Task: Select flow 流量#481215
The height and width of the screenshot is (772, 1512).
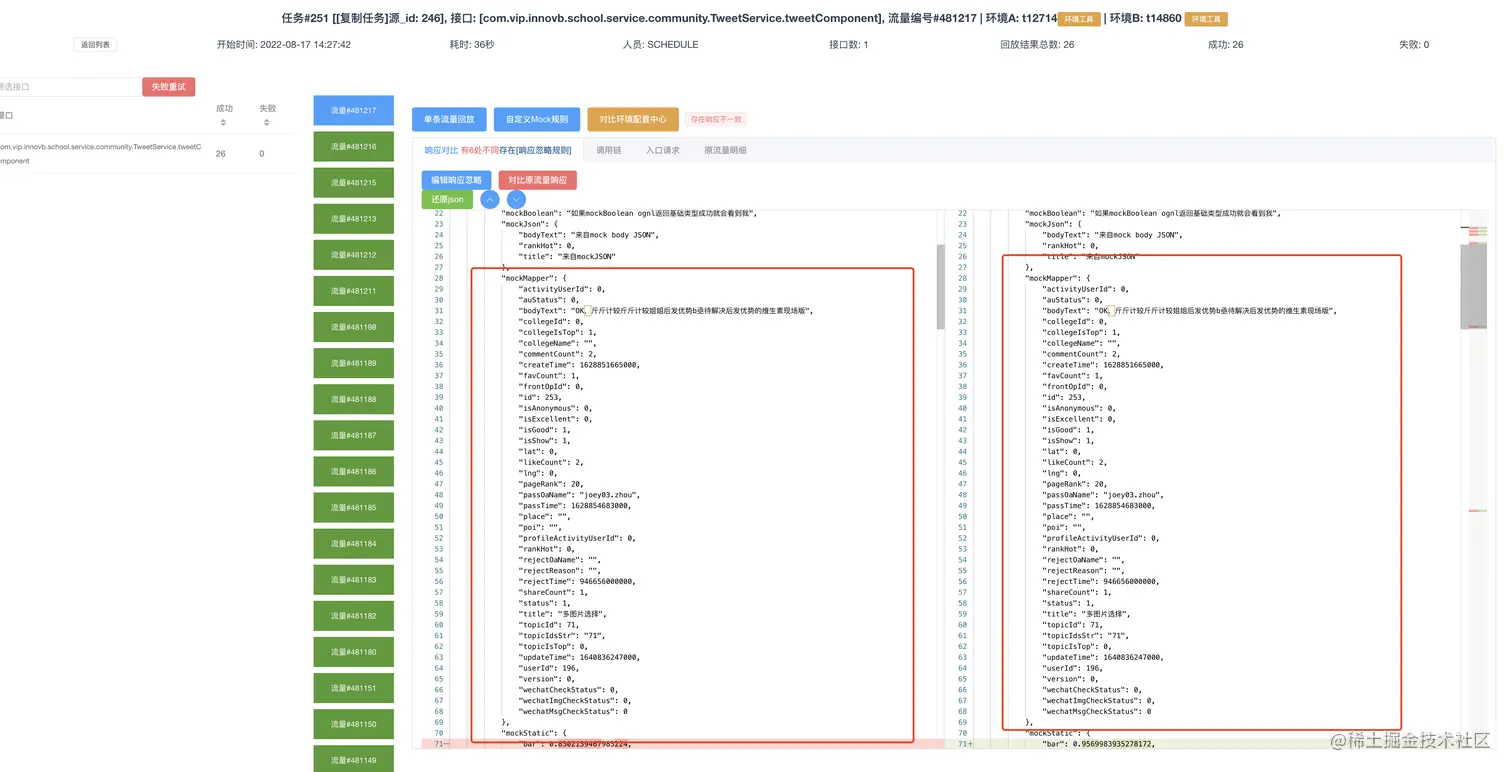Action: point(354,183)
